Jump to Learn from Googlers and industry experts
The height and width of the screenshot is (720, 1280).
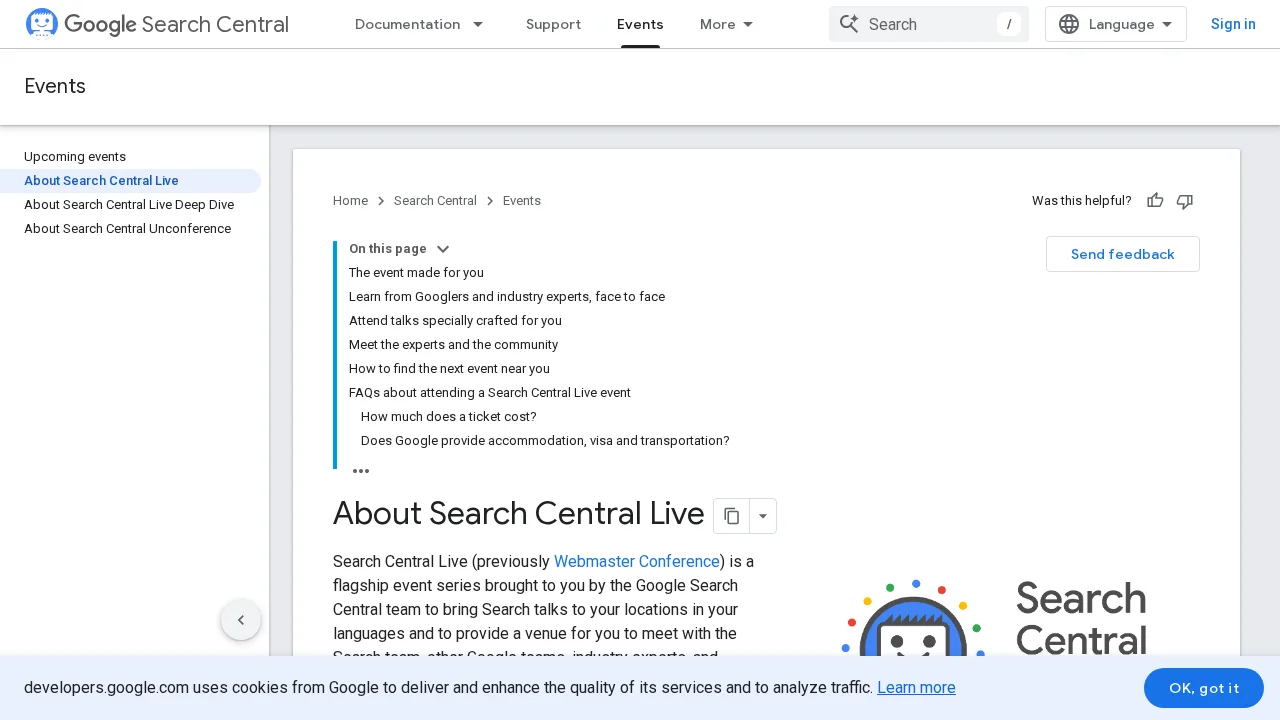point(507,297)
